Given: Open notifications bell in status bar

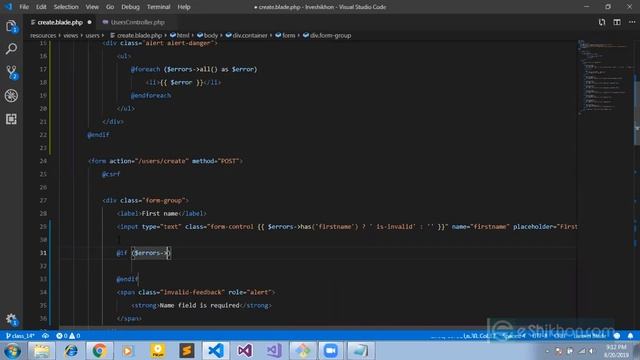Looking at the screenshot, I should coord(630,336).
